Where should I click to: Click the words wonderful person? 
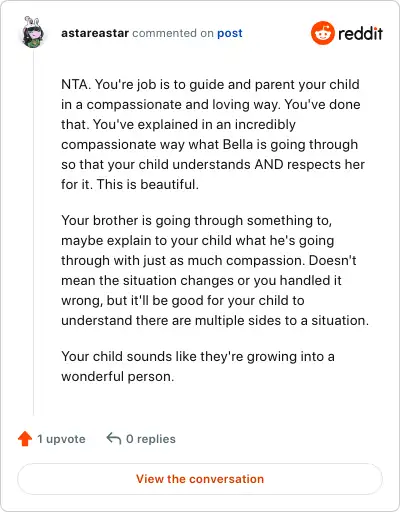pyautogui.click(x=118, y=376)
